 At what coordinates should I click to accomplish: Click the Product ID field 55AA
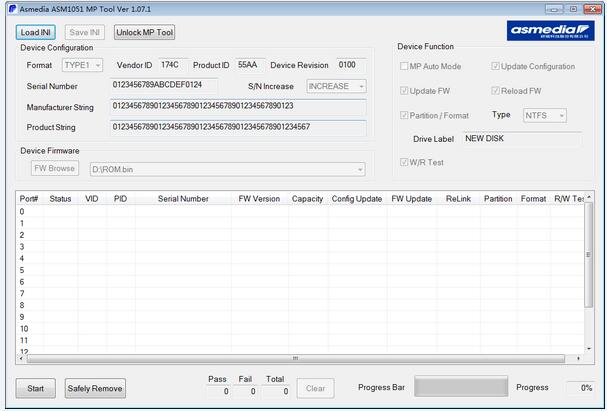(250, 65)
